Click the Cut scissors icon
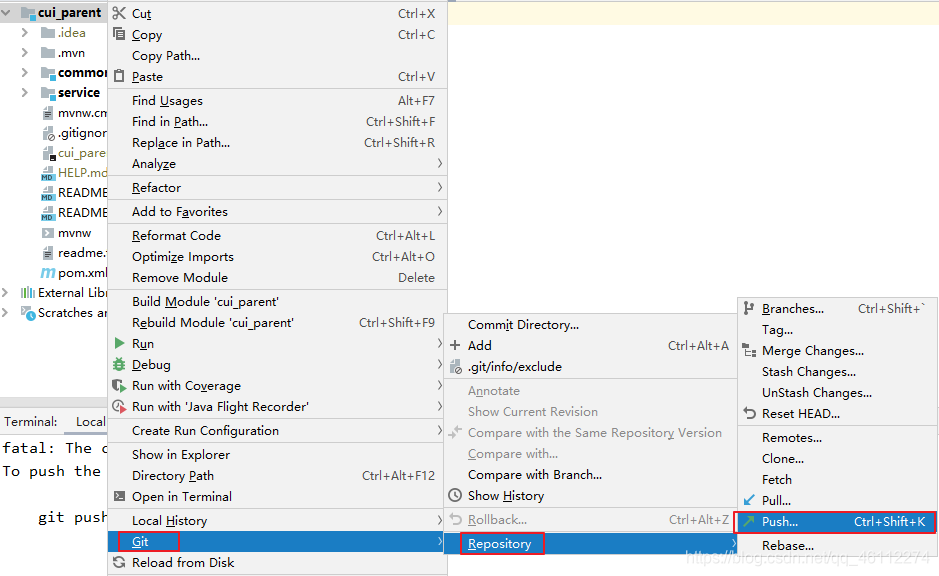This screenshot has width=939, height=576. coord(119,13)
